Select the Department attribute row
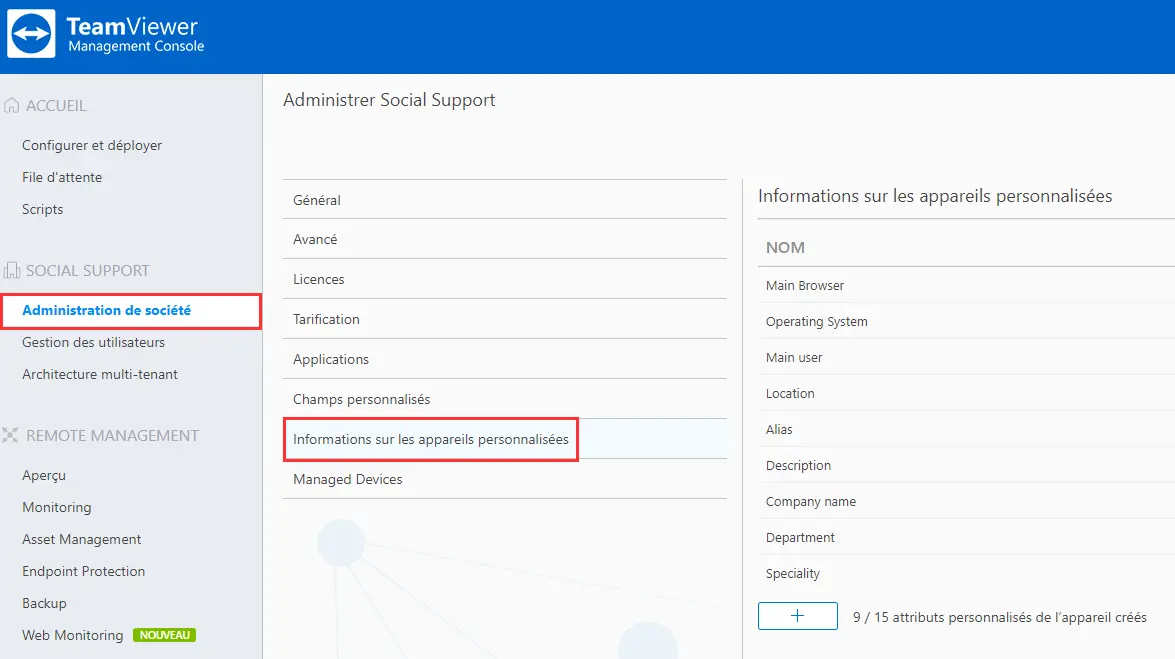 (x=966, y=538)
